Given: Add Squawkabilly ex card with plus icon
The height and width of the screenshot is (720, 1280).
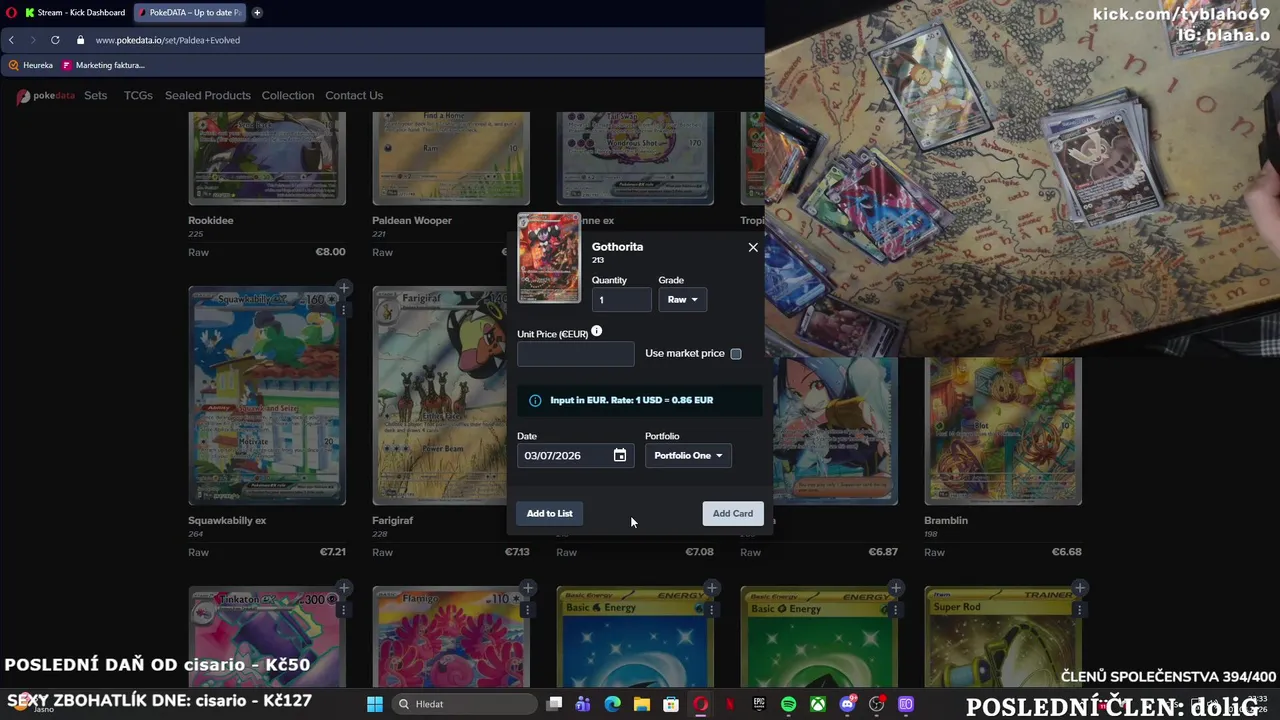Looking at the screenshot, I should coord(343,288).
